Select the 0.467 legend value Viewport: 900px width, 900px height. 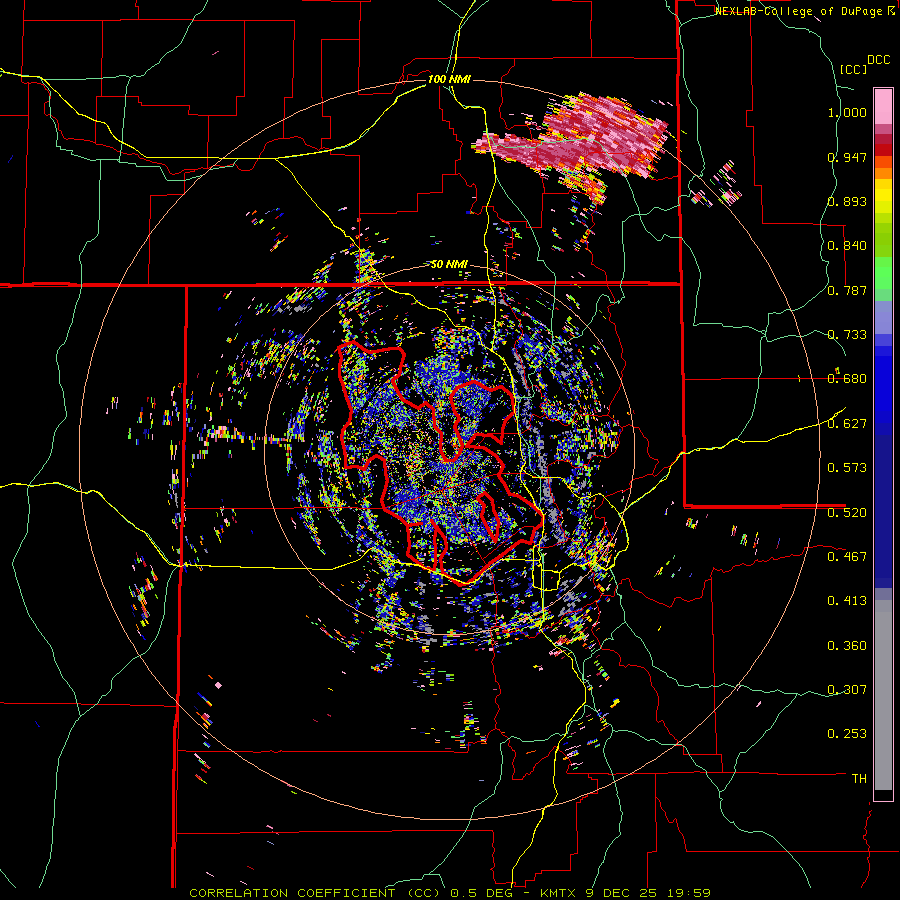pyautogui.click(x=847, y=556)
